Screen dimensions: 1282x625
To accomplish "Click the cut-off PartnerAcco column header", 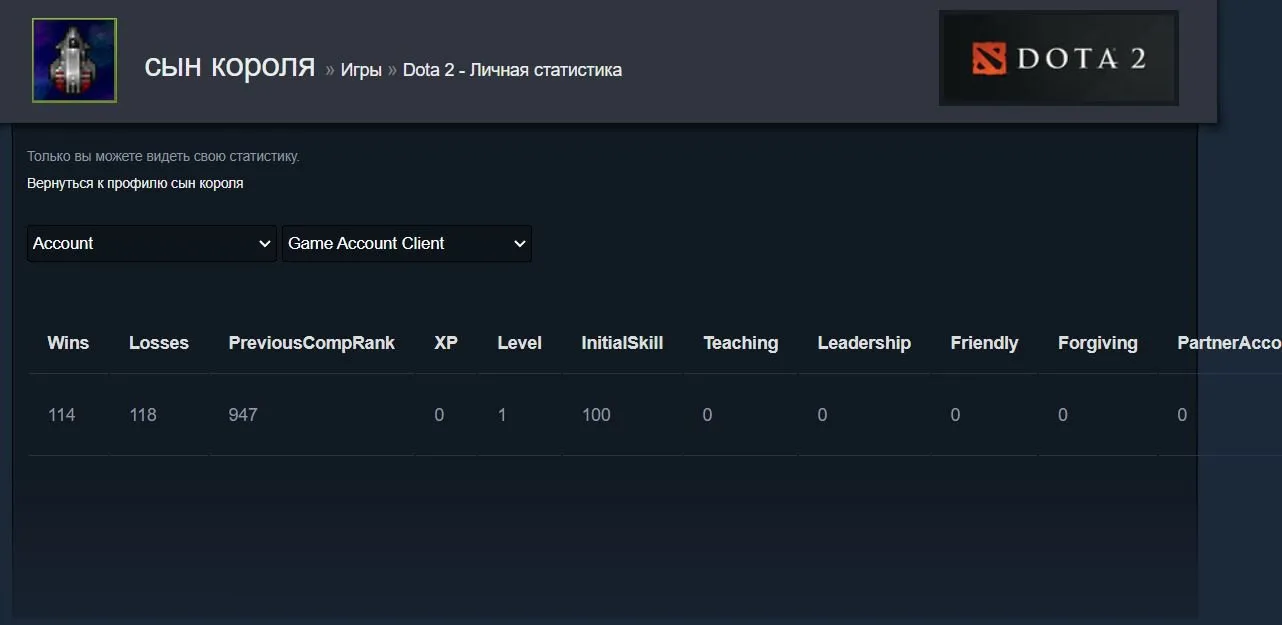I will tap(1229, 343).
